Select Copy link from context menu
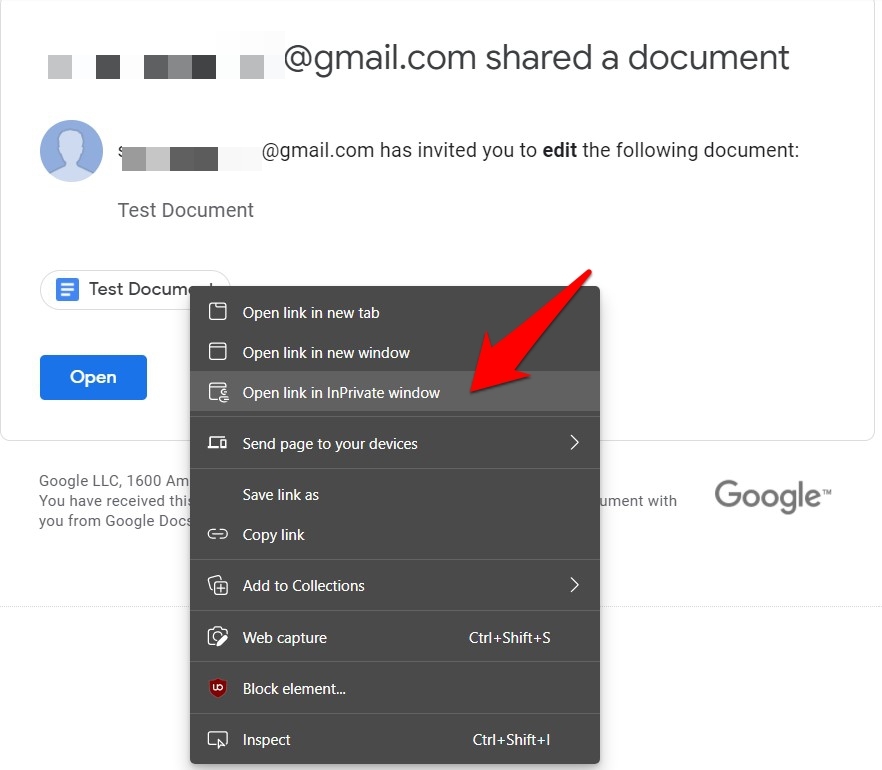This screenshot has width=882, height=770. tap(395, 534)
